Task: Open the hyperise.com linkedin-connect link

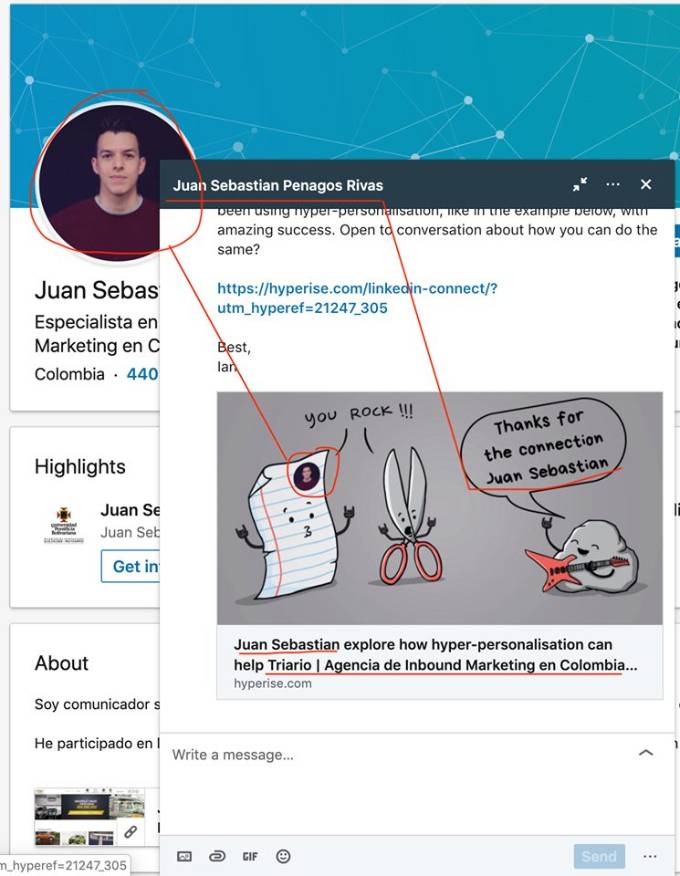Action: pyautogui.click(x=357, y=298)
